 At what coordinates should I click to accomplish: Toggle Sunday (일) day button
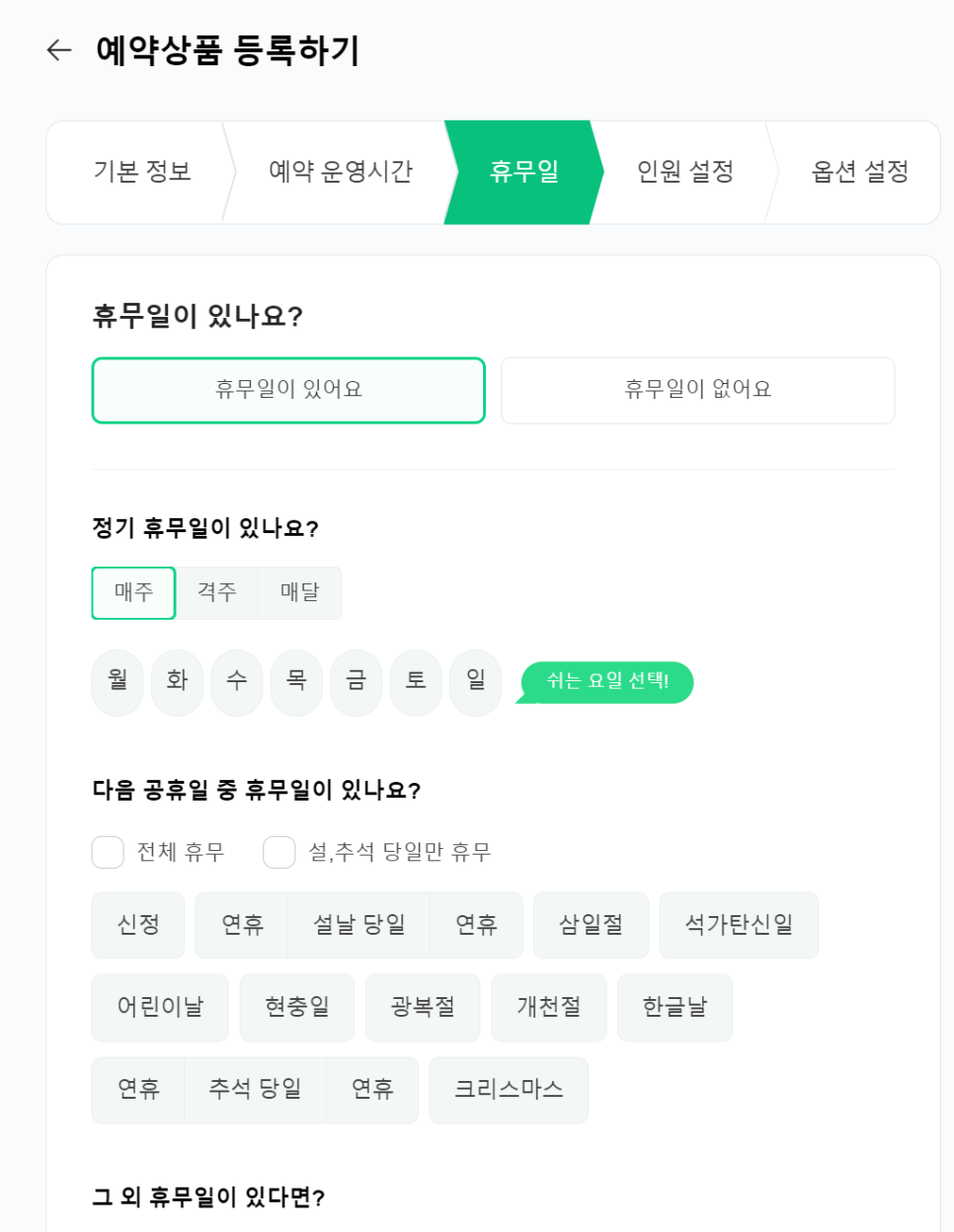pos(475,681)
